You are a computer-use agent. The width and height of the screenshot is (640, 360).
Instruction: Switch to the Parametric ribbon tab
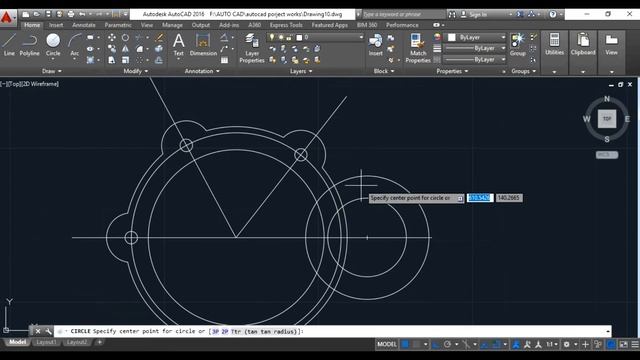click(118, 25)
